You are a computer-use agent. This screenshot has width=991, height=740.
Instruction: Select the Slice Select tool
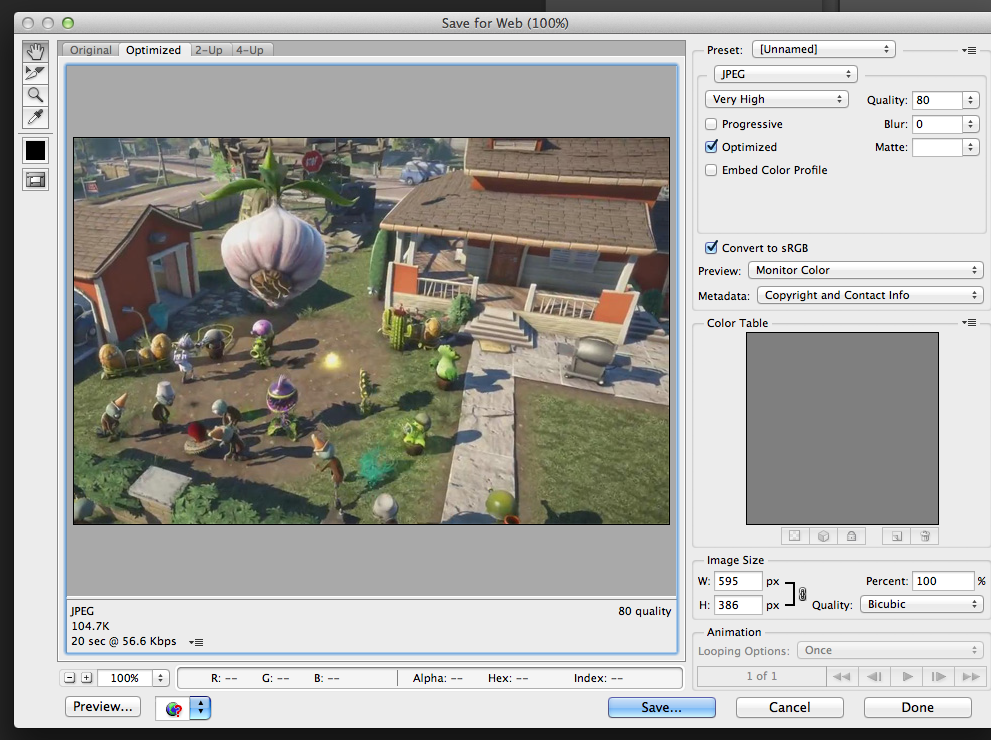point(36,73)
